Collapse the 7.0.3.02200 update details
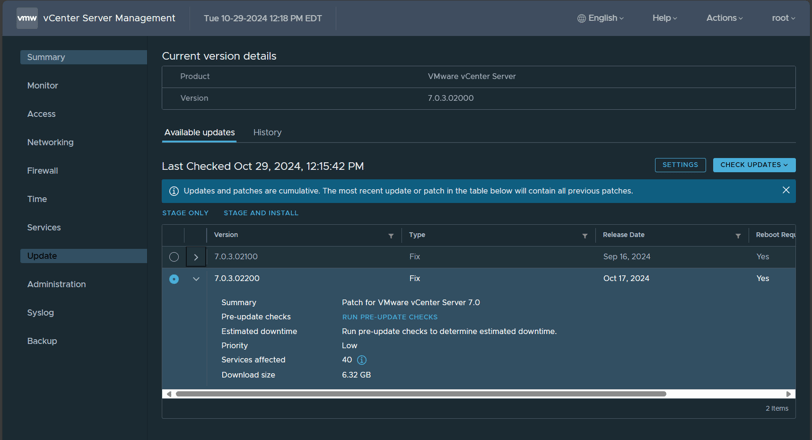 196,278
